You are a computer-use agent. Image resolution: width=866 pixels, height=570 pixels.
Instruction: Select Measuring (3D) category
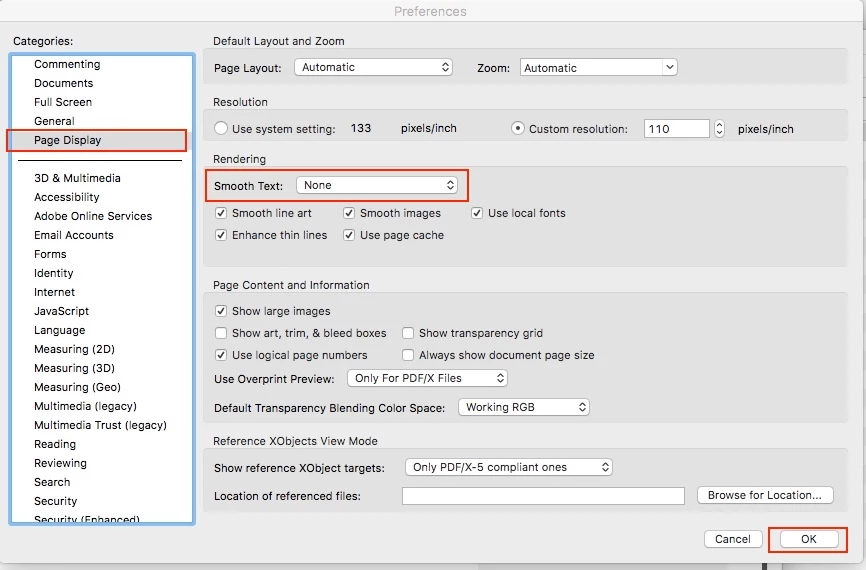tap(75, 368)
